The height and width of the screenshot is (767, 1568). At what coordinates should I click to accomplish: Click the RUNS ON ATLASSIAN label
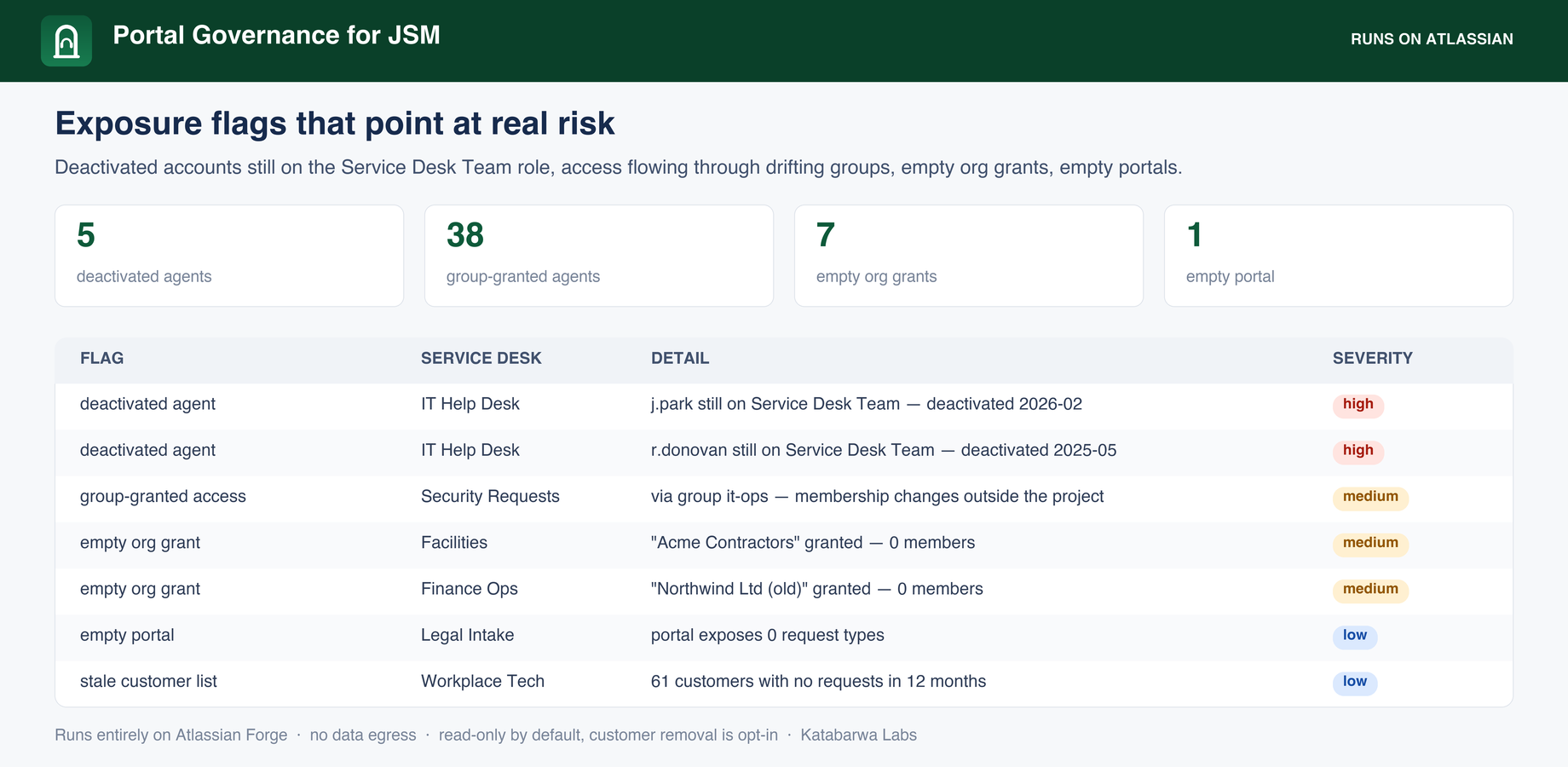tap(1432, 39)
